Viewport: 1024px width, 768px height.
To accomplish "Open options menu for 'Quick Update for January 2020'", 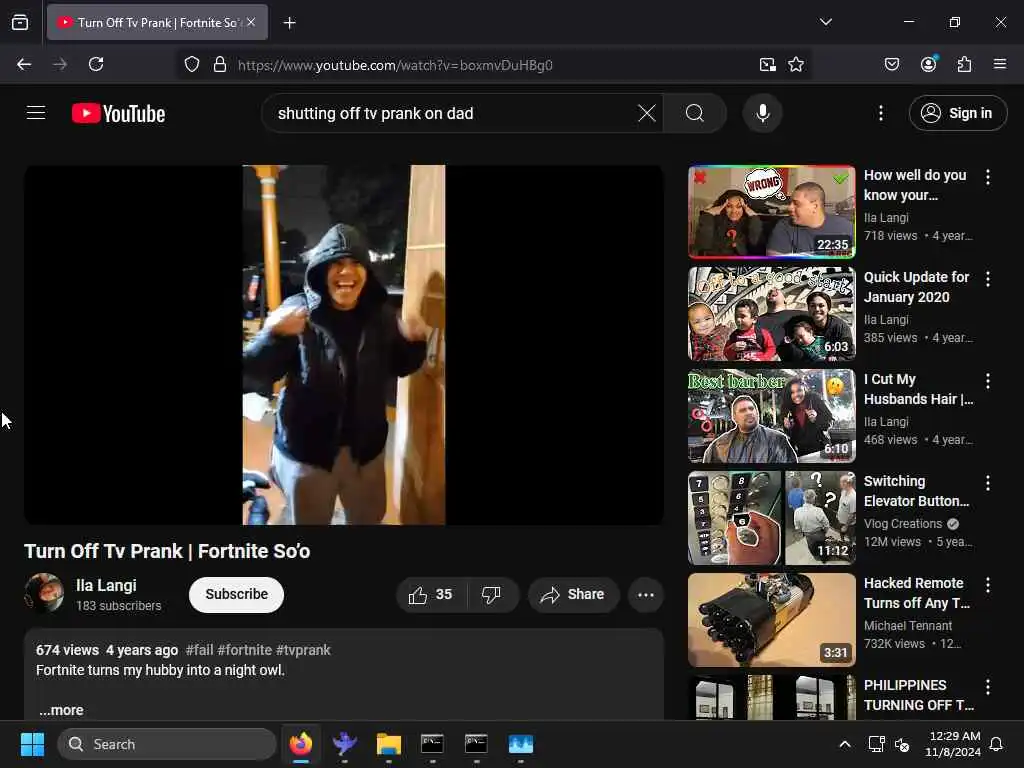I will point(988,279).
